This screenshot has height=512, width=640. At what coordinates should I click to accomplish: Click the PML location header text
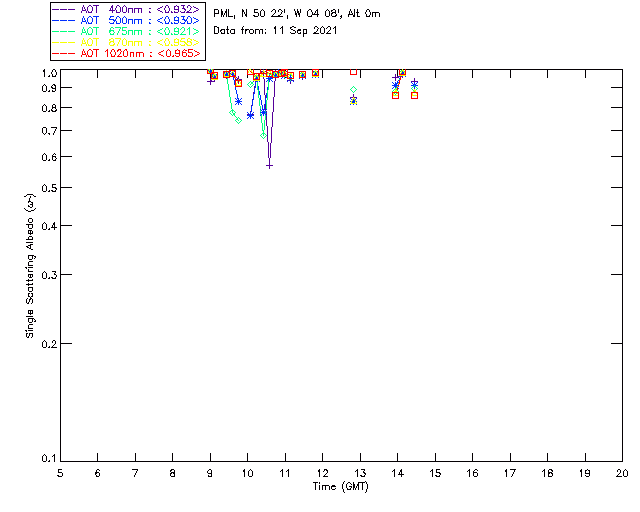point(297,14)
